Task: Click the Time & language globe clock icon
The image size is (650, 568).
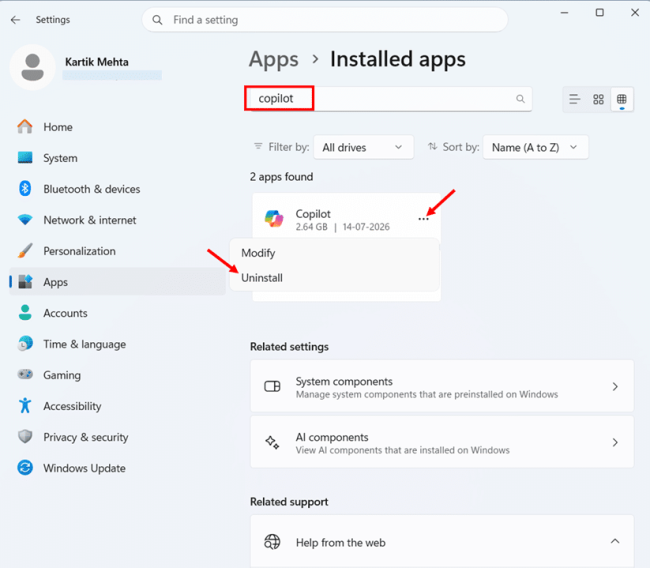Action: 25,344
